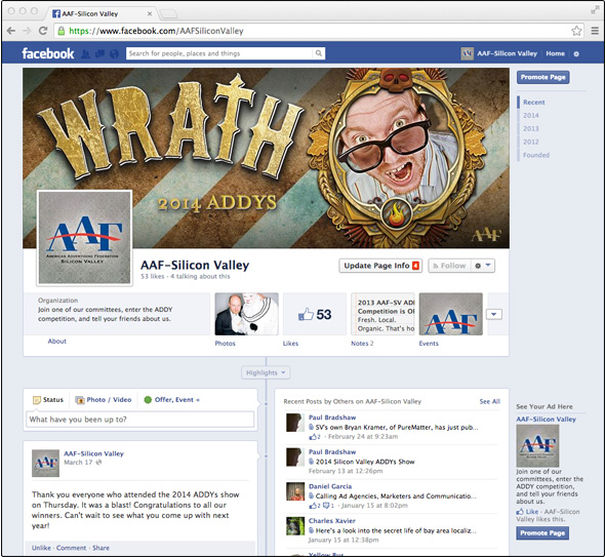The height and width of the screenshot is (557, 605).
Task: Bookmark this page with the star icon
Action: [x=577, y=31]
